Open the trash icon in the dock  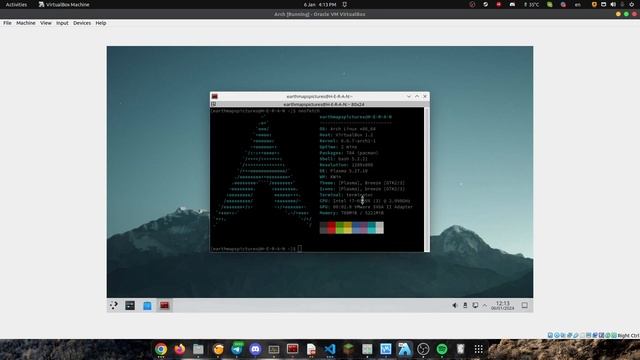point(460,349)
